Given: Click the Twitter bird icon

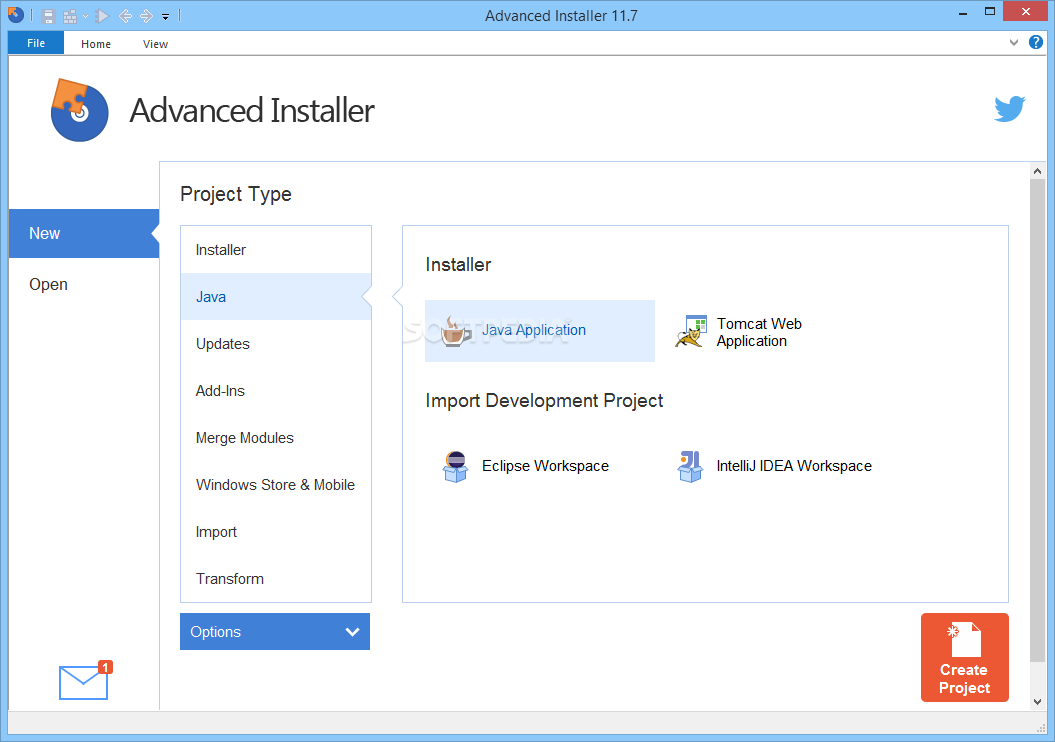Looking at the screenshot, I should [1009, 109].
